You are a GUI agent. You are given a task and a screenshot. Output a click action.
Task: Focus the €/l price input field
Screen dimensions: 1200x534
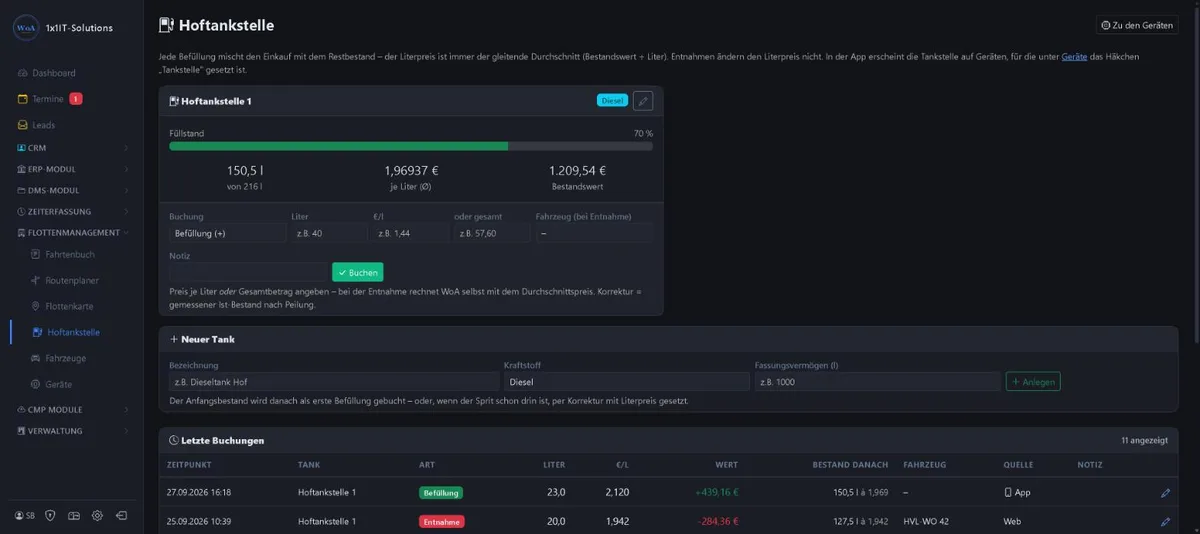coord(410,233)
